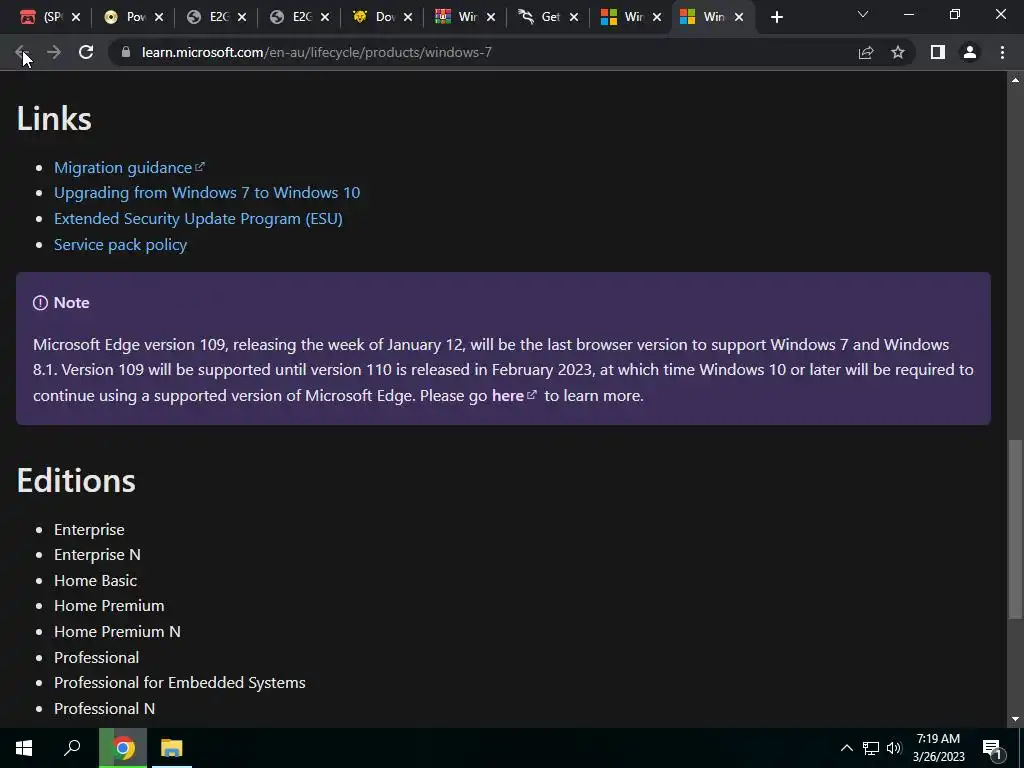Show hidden system tray icons
1024x768 pixels.
(x=846, y=748)
